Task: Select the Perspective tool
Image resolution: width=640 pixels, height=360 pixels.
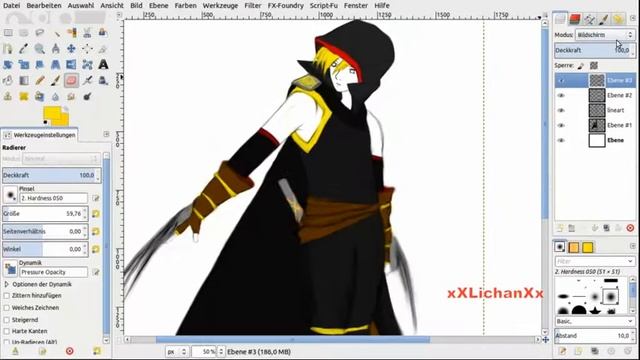Action: click(x=56, y=64)
